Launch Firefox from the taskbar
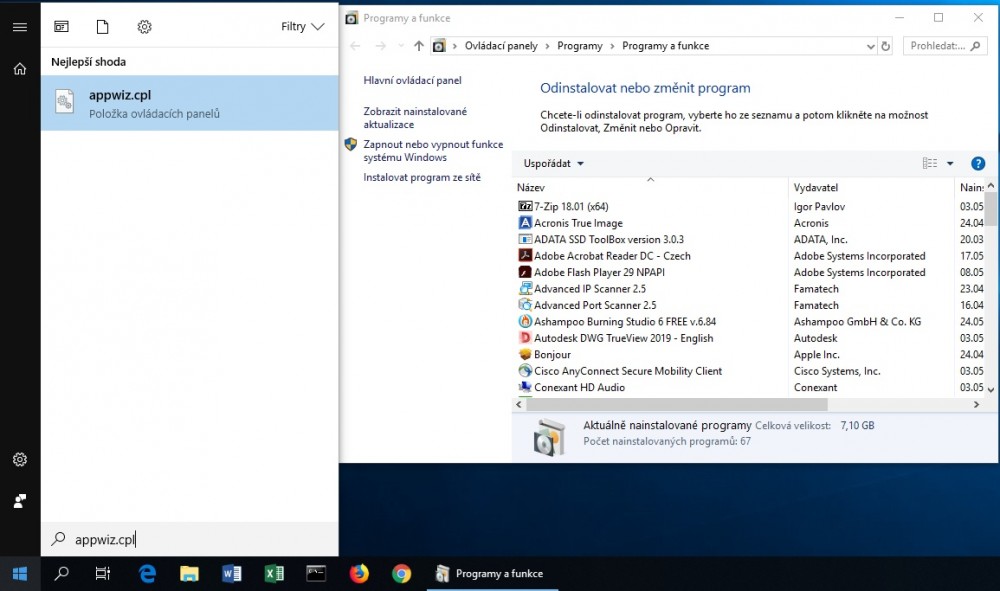The height and width of the screenshot is (591, 1000). coord(359,573)
